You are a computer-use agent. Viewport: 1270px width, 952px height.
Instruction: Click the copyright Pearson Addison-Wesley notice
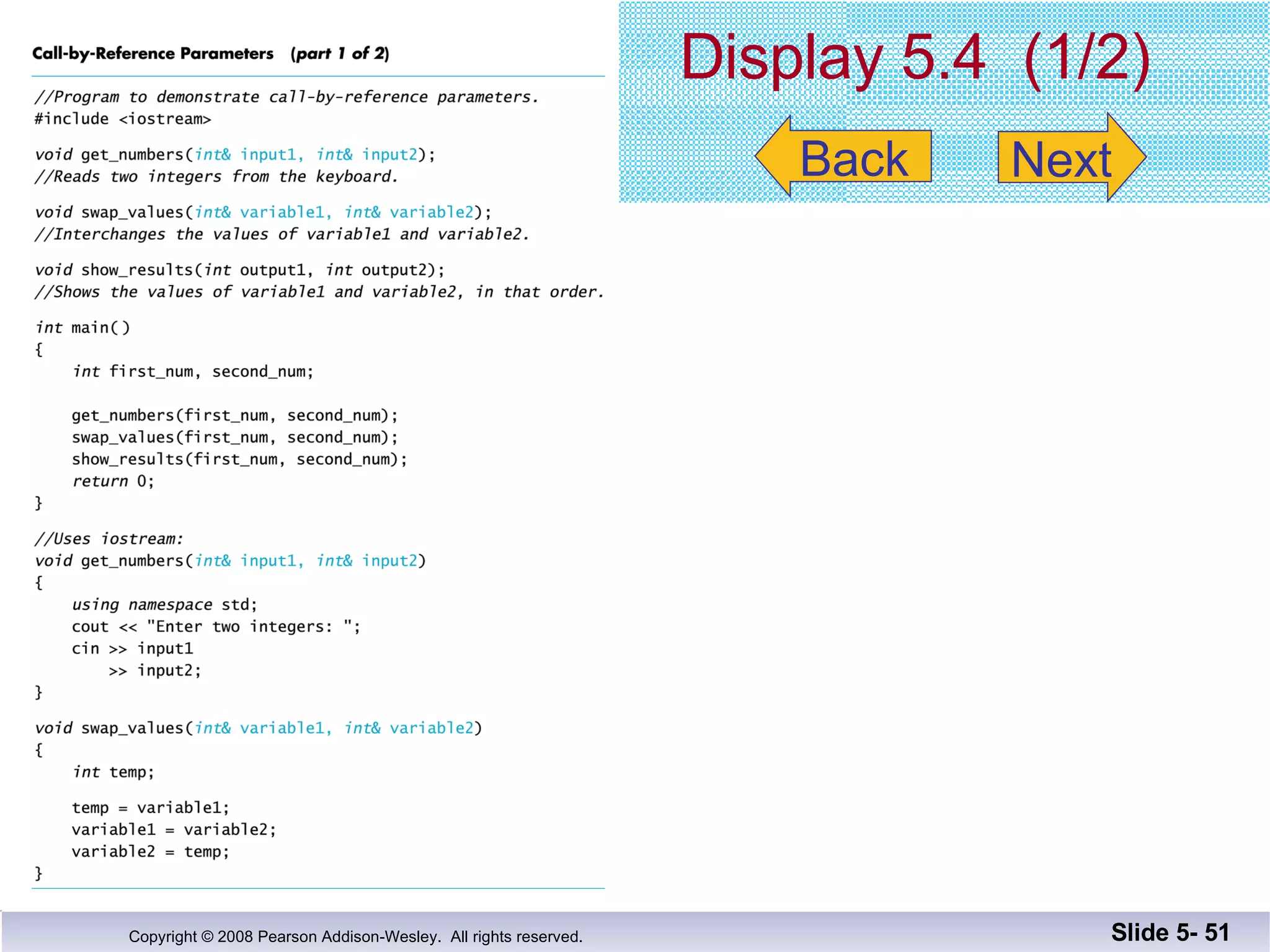[355, 937]
